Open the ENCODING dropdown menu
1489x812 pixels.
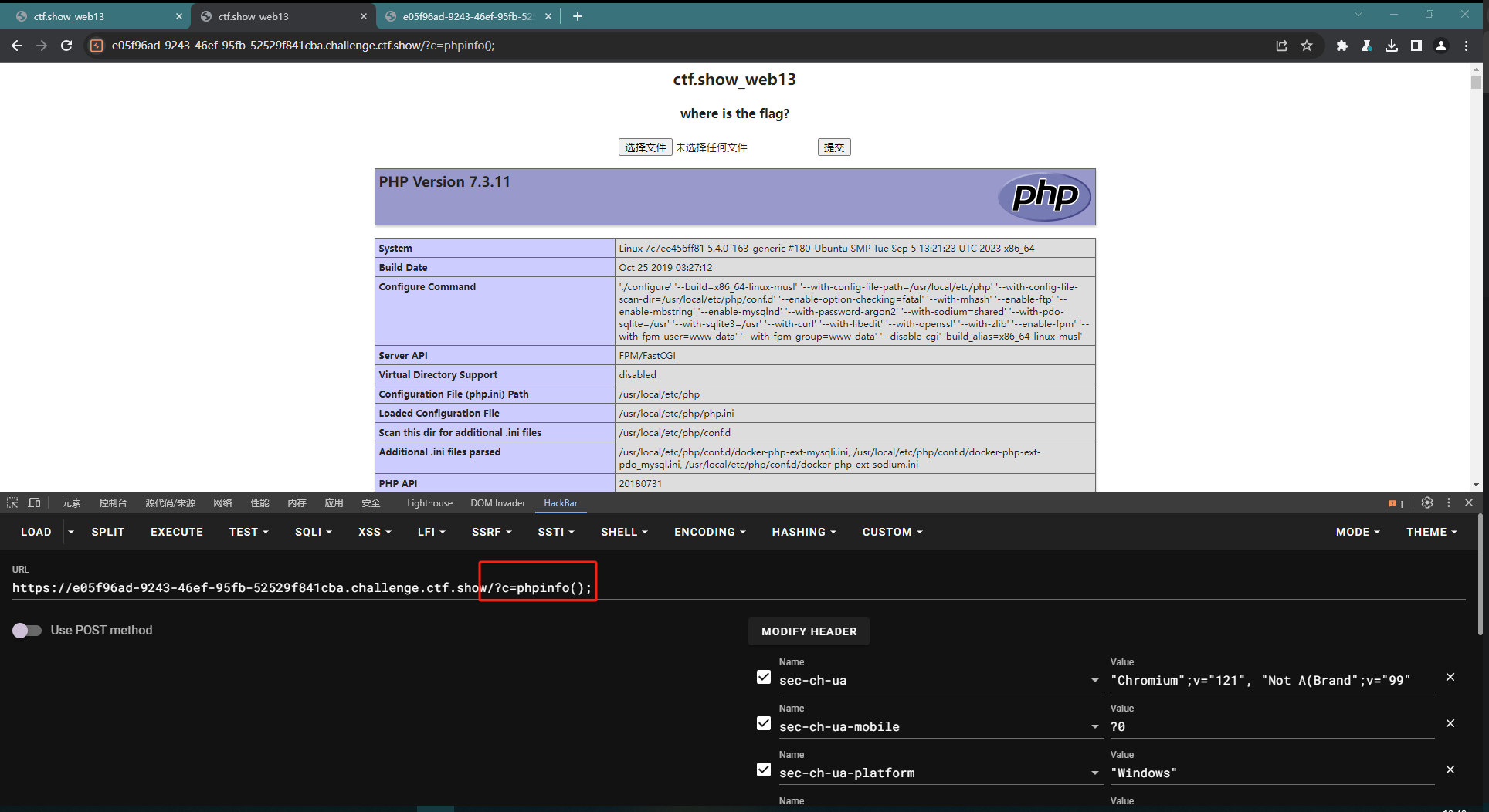tap(710, 532)
